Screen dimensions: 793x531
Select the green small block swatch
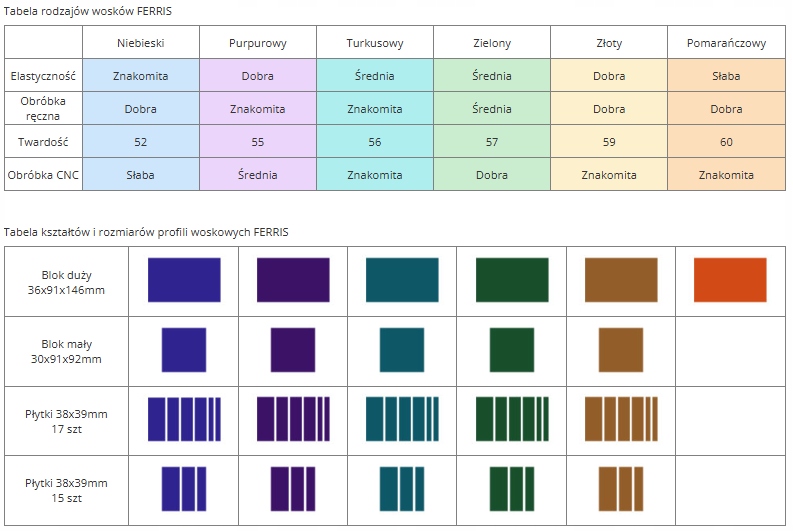pyautogui.click(x=511, y=350)
